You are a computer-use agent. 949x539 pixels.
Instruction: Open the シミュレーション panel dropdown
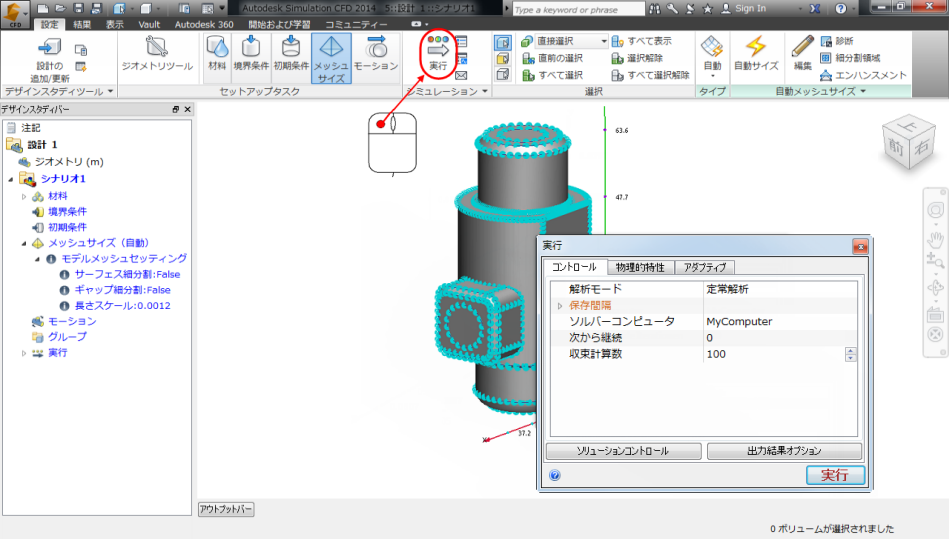485,91
